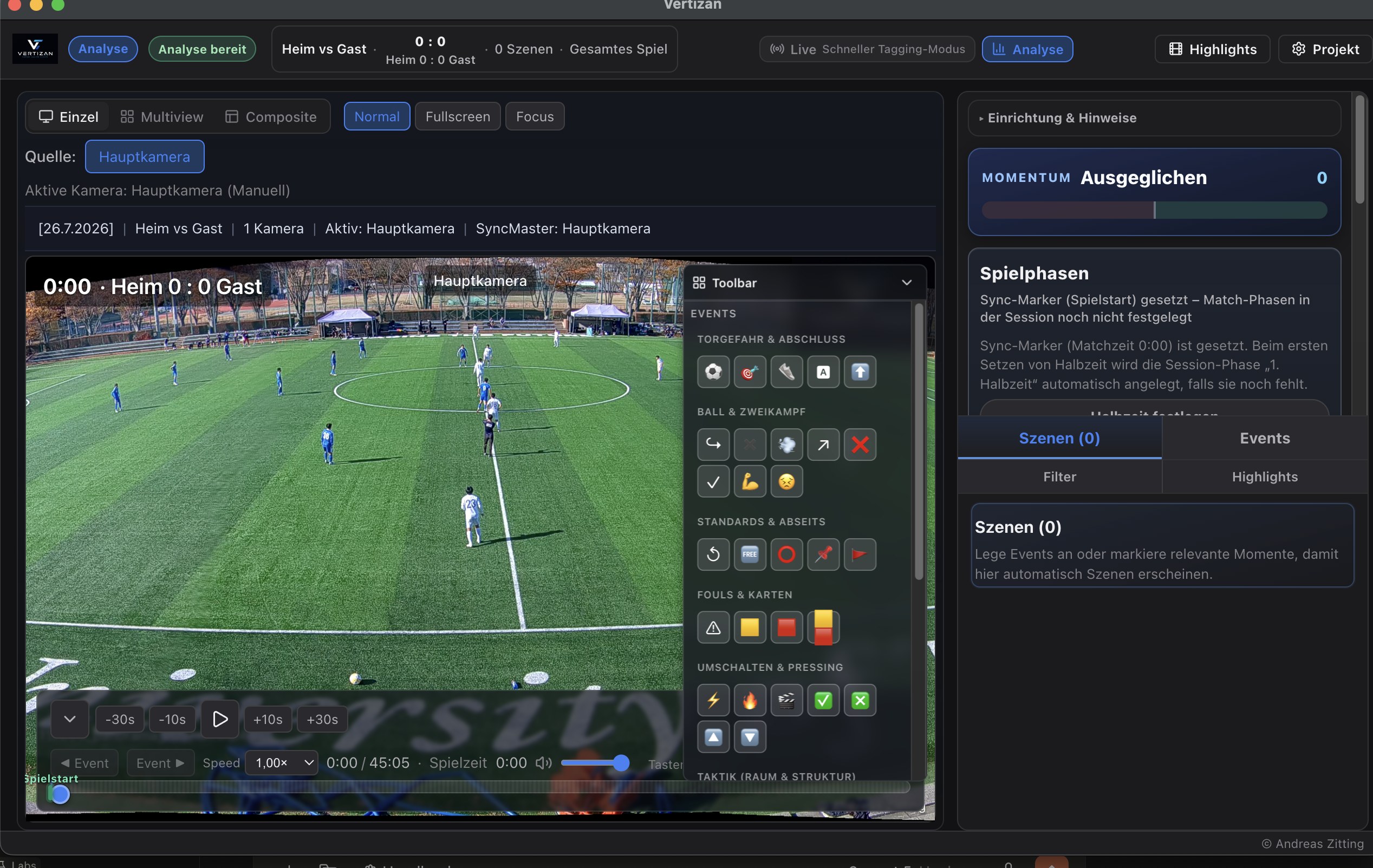This screenshot has height=868, width=1373.
Task: Open the Speed 1,00× dropdown
Action: pyautogui.click(x=282, y=762)
